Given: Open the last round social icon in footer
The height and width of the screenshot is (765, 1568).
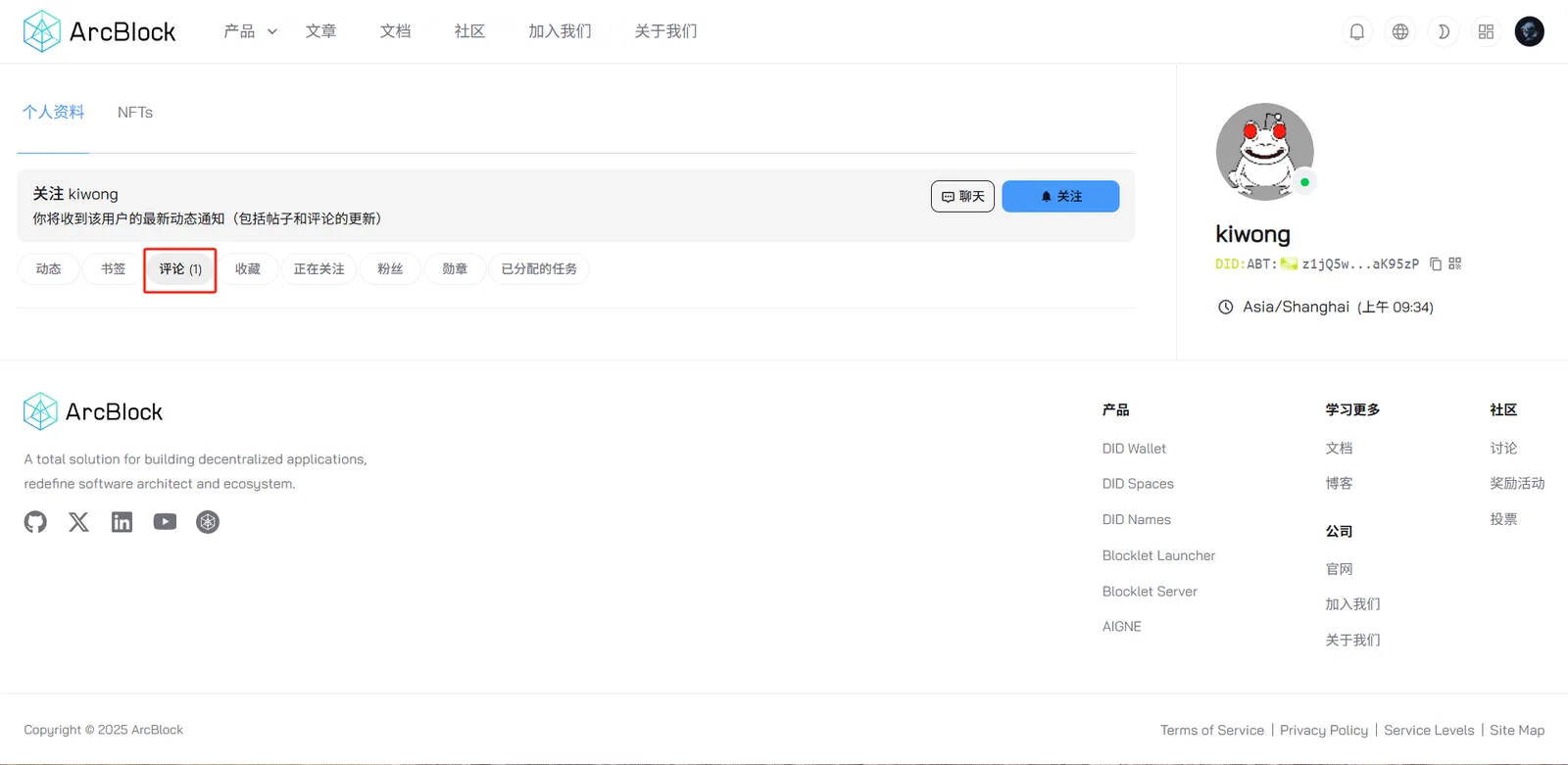Looking at the screenshot, I should coord(208,522).
